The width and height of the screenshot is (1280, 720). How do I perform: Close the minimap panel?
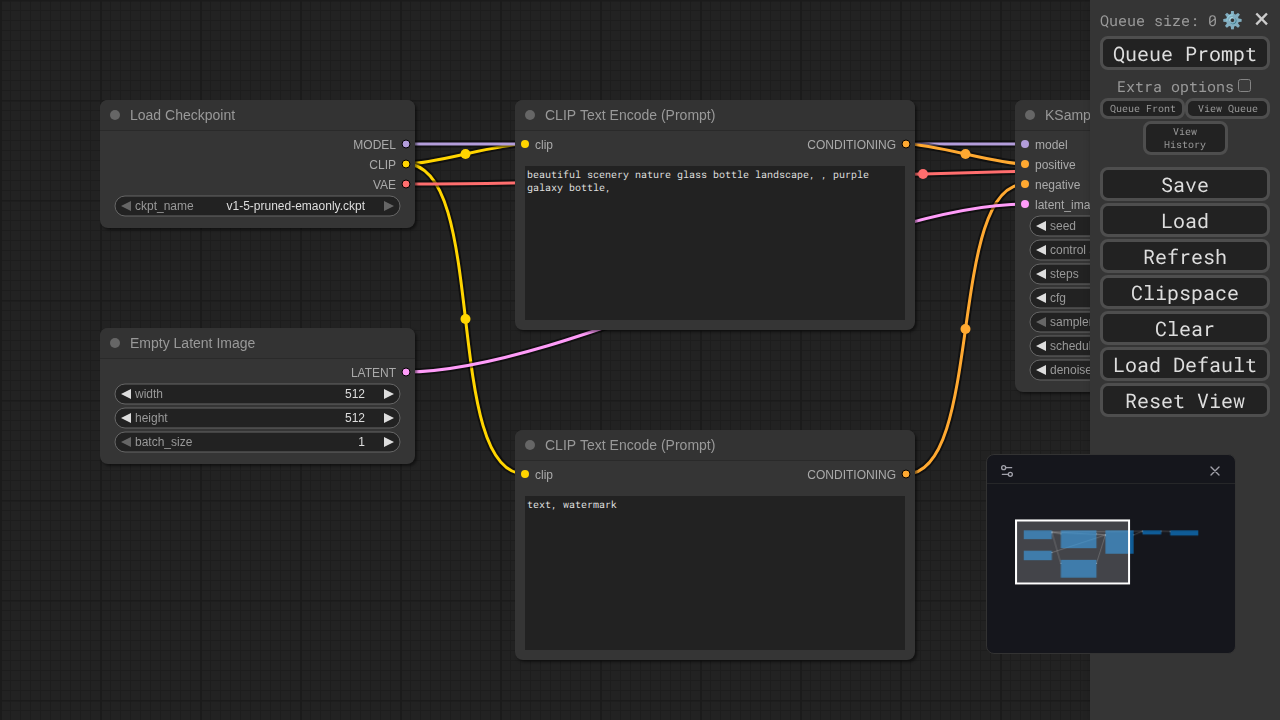(1215, 471)
